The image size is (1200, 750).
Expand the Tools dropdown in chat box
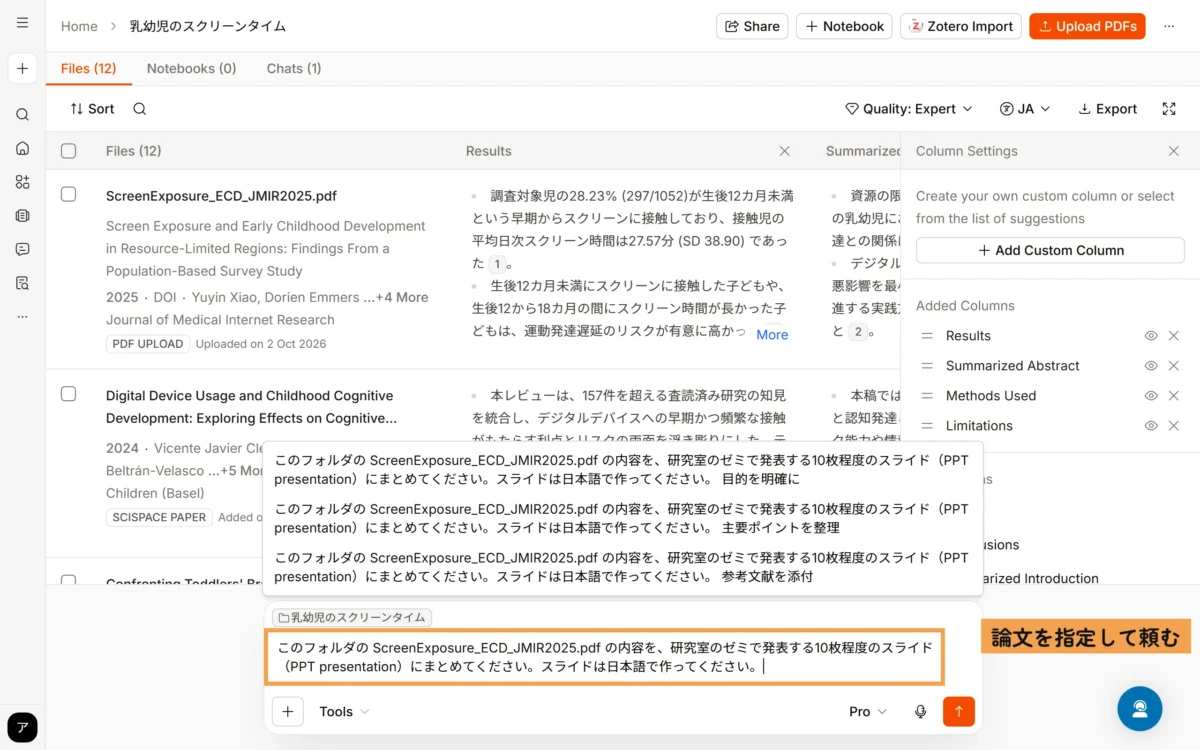point(344,712)
